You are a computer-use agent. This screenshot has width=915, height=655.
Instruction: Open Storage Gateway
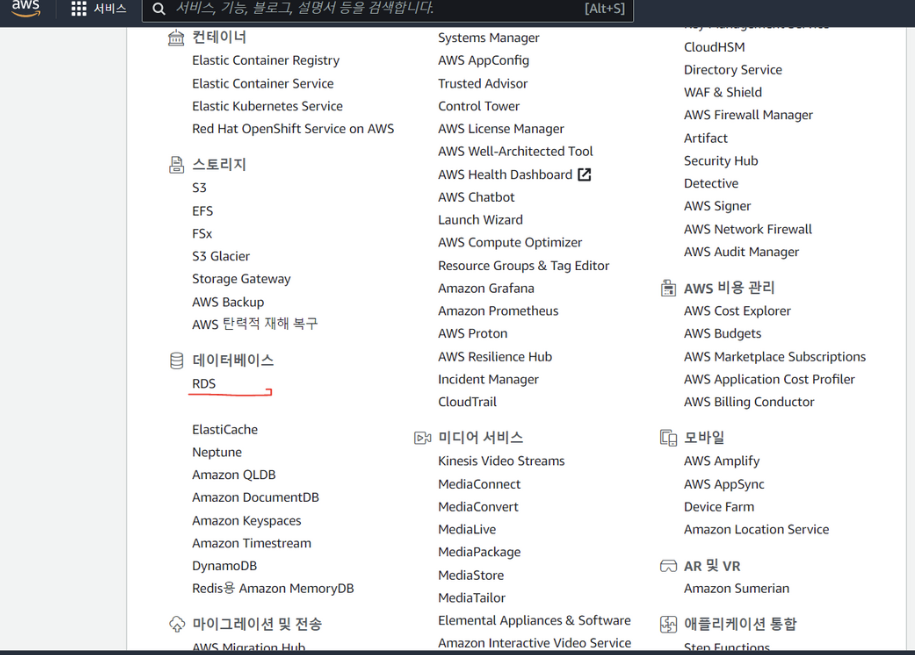click(241, 279)
